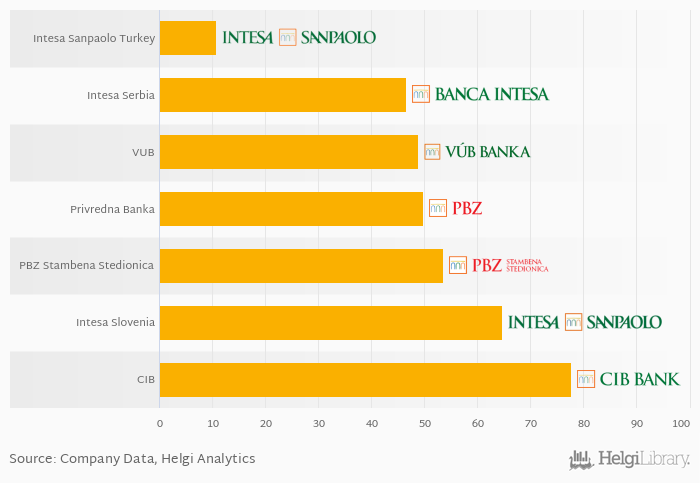
Task: Click the Intesa Serbia axis label
Action: click(x=121, y=96)
